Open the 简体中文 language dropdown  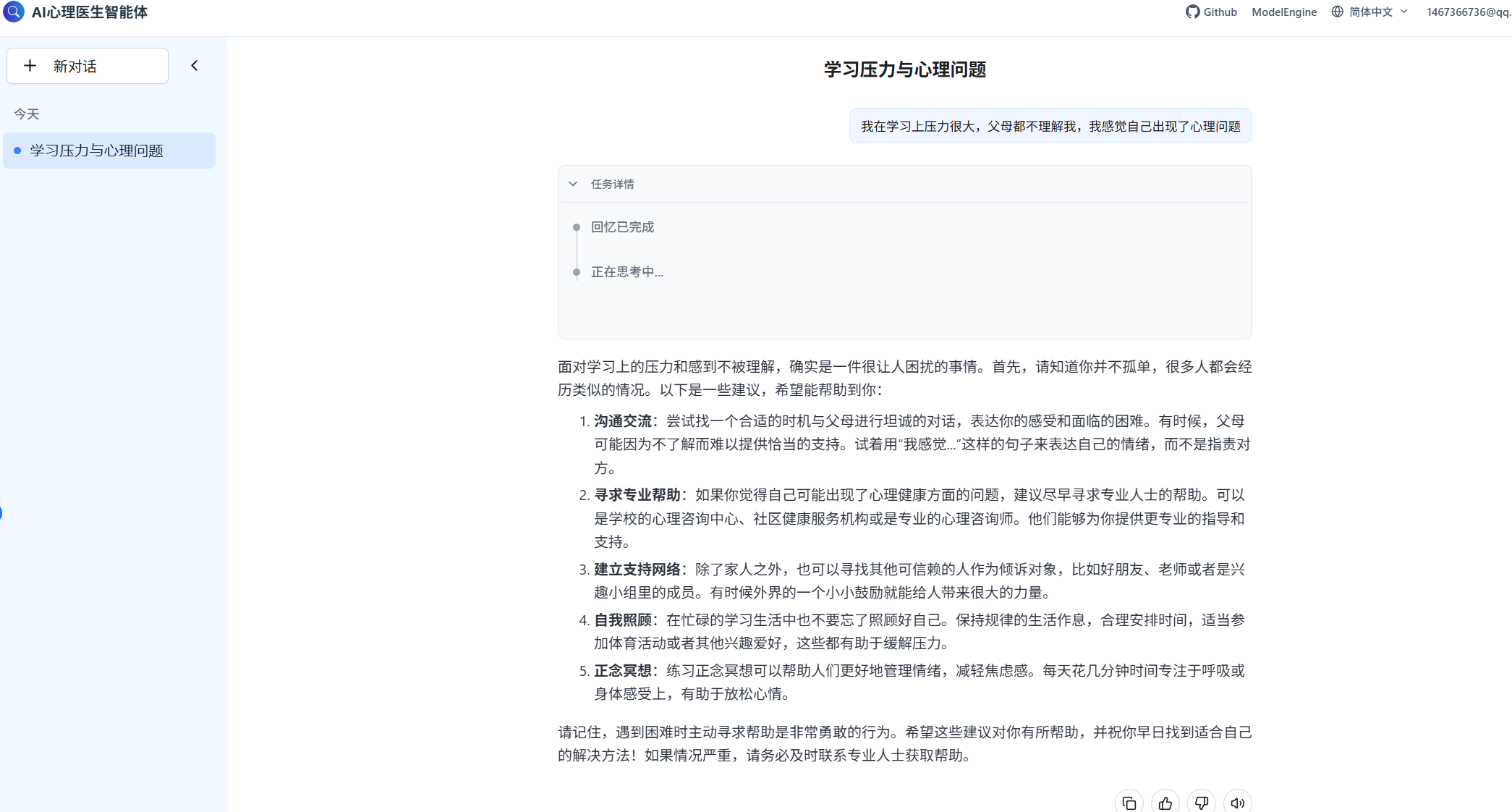coord(1373,12)
